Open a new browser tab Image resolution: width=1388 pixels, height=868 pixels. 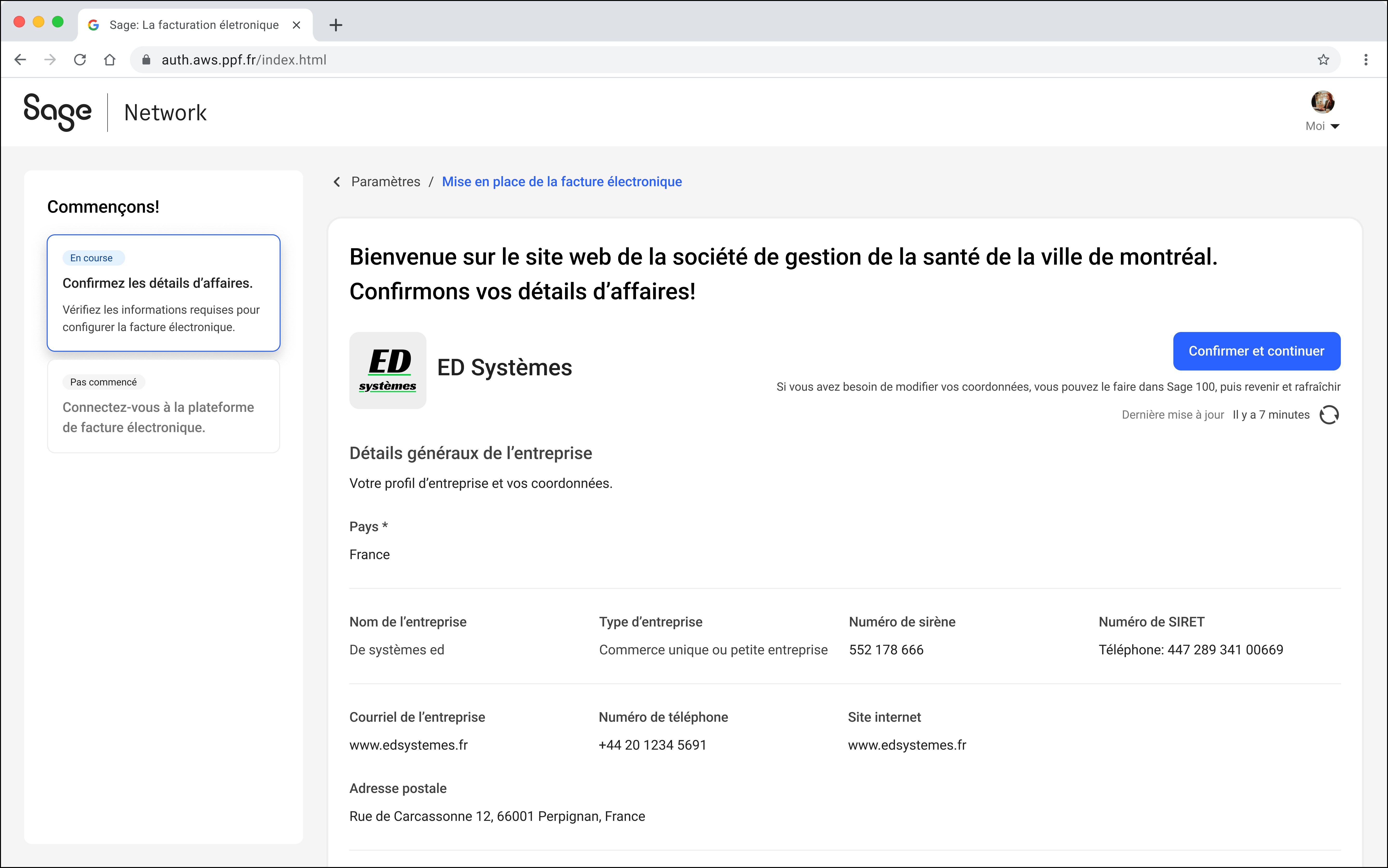pos(336,25)
